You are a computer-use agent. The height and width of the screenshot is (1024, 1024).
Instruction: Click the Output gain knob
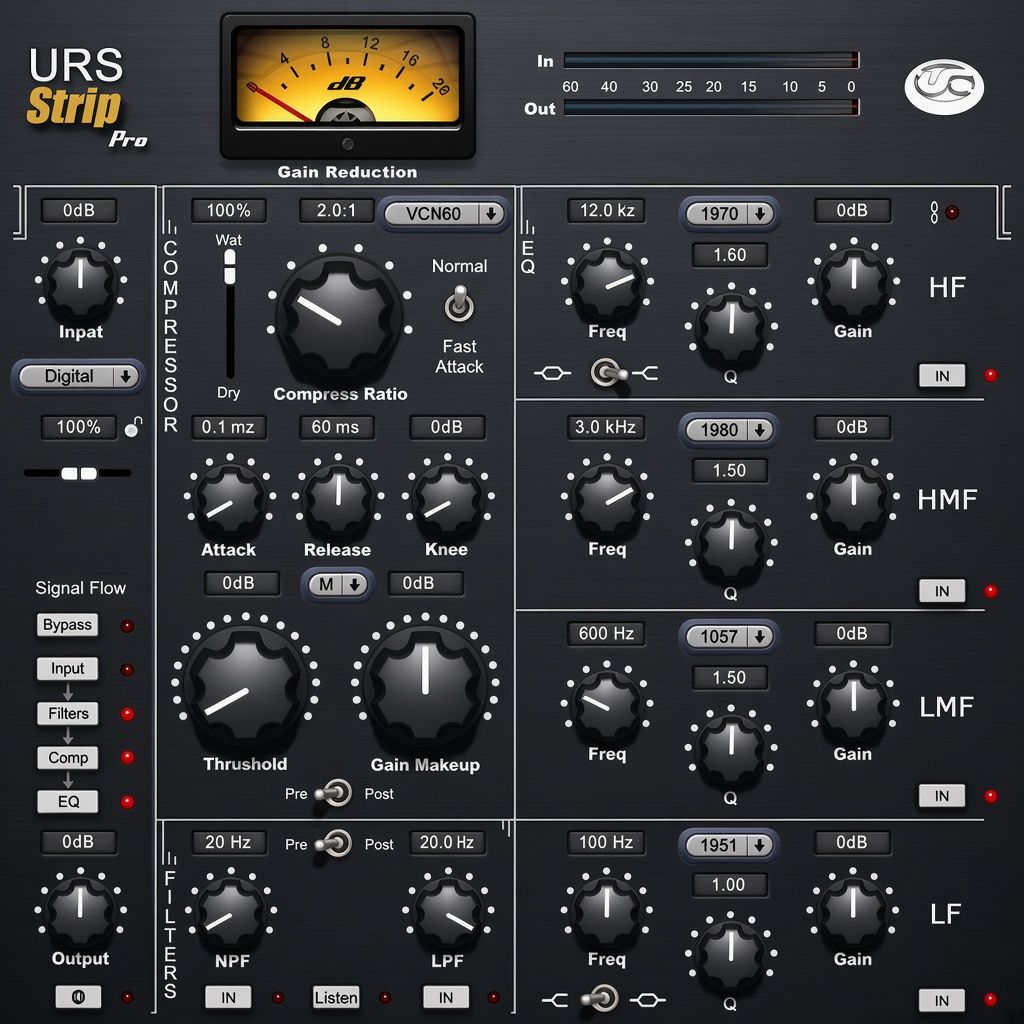pos(80,912)
